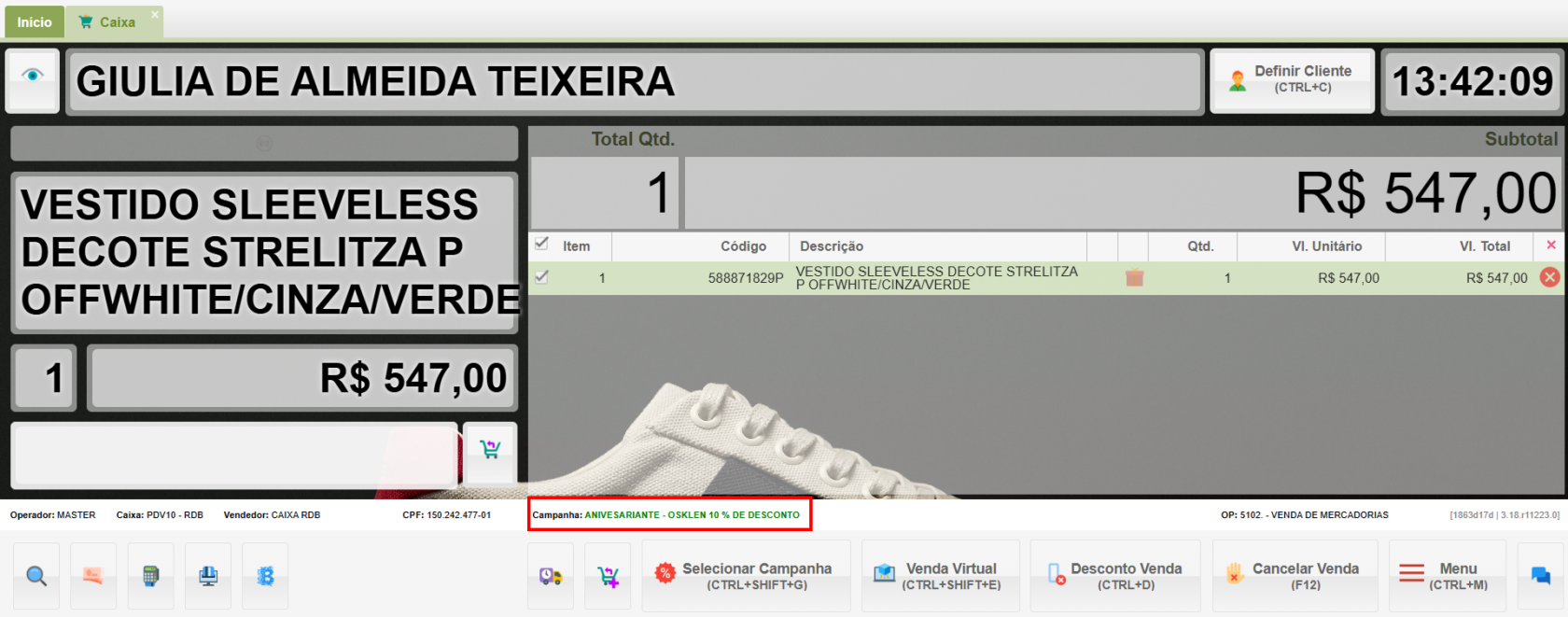The width and height of the screenshot is (1568, 617).
Task: Remove the item using the red X circle
Action: 1549,277
